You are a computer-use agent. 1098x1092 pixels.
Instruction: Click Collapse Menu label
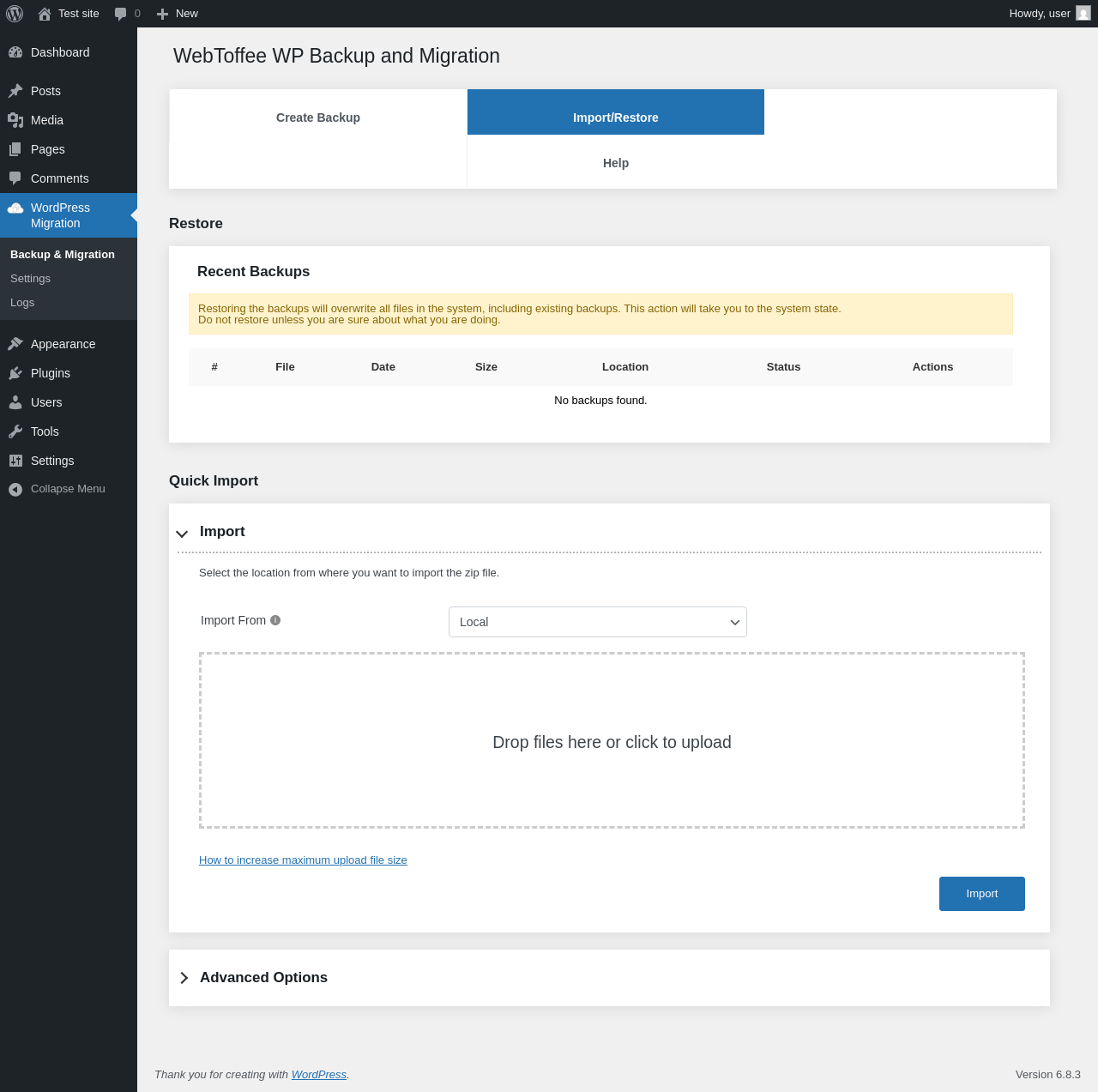click(68, 489)
